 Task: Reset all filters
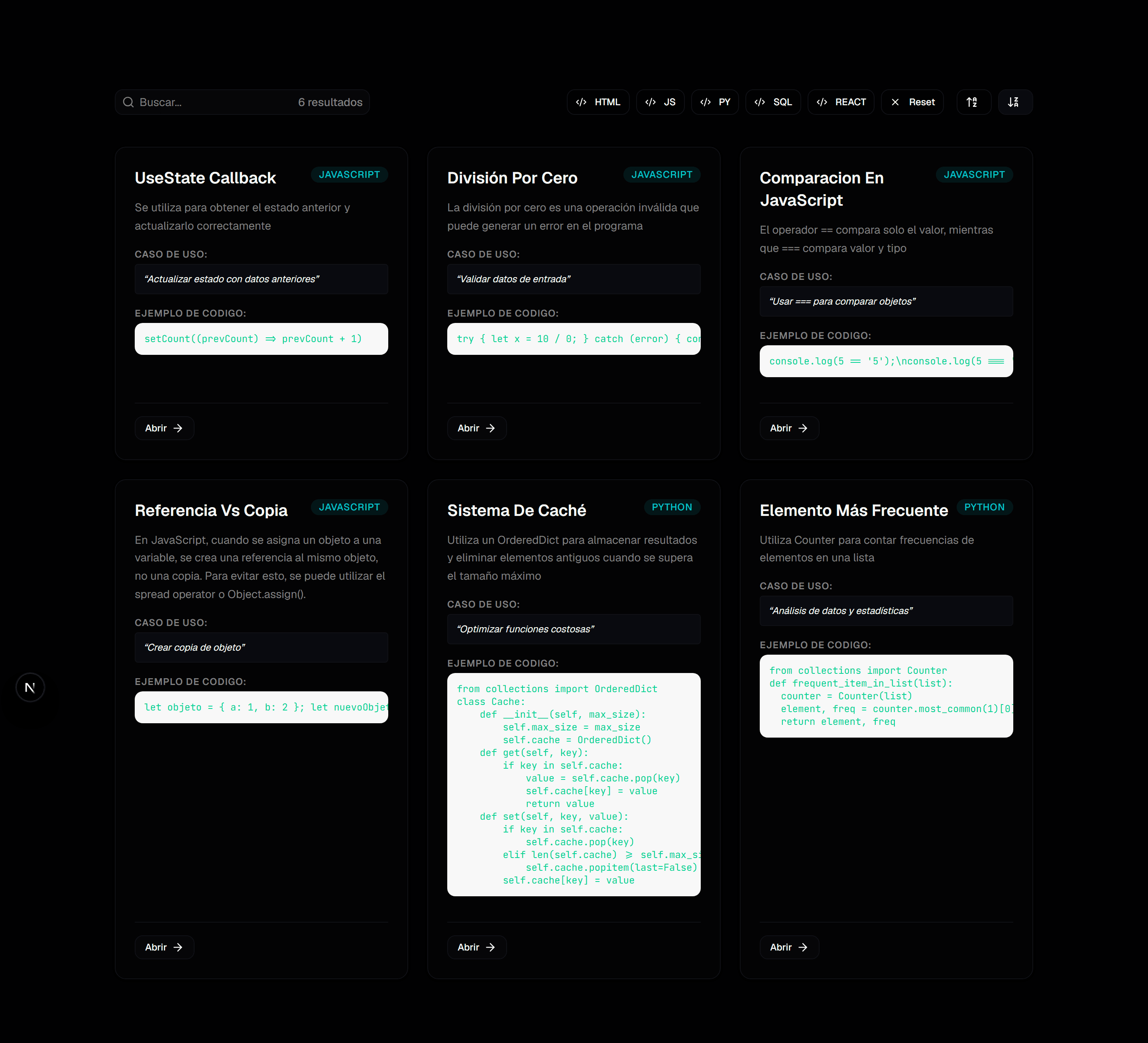point(912,102)
